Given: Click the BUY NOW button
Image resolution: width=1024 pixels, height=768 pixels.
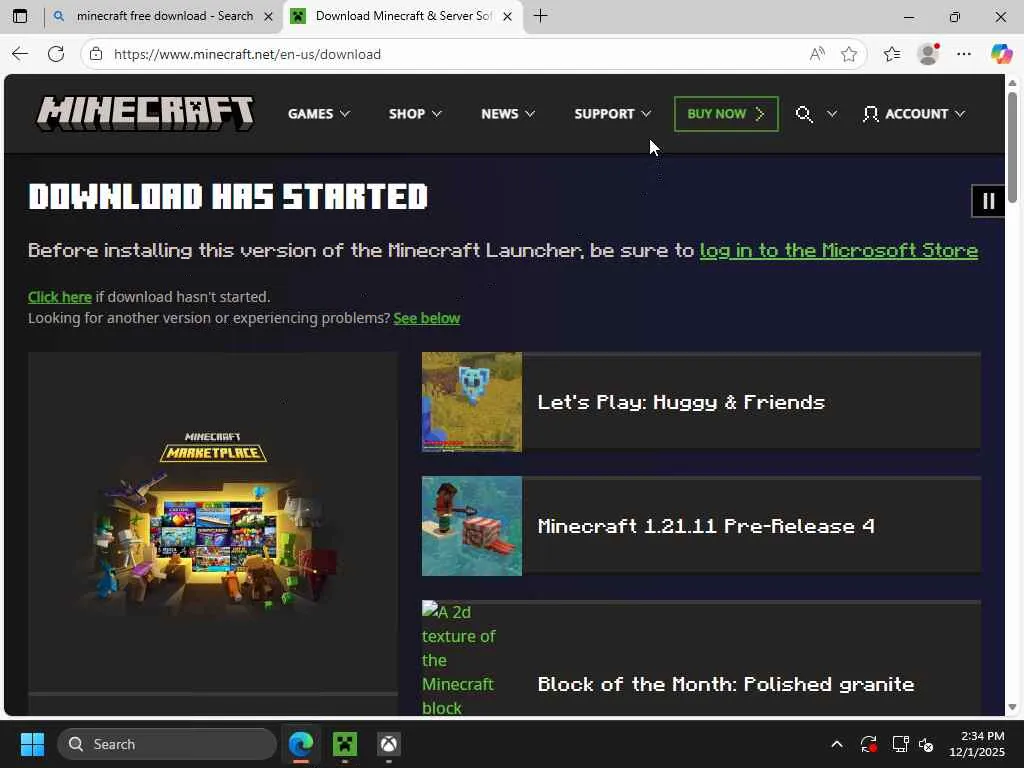Looking at the screenshot, I should 726,114.
